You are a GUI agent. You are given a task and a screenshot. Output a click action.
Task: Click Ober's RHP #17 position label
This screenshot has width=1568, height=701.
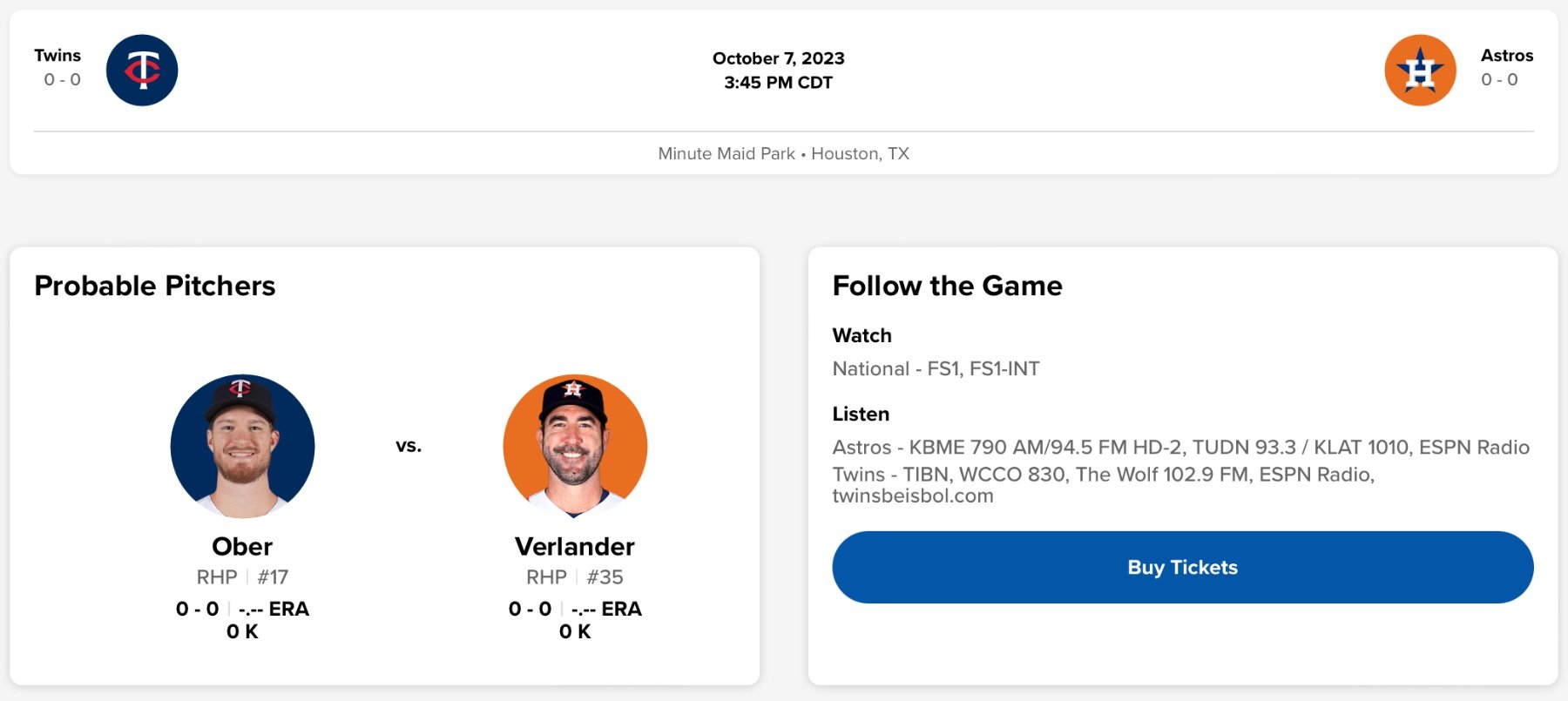point(242,577)
